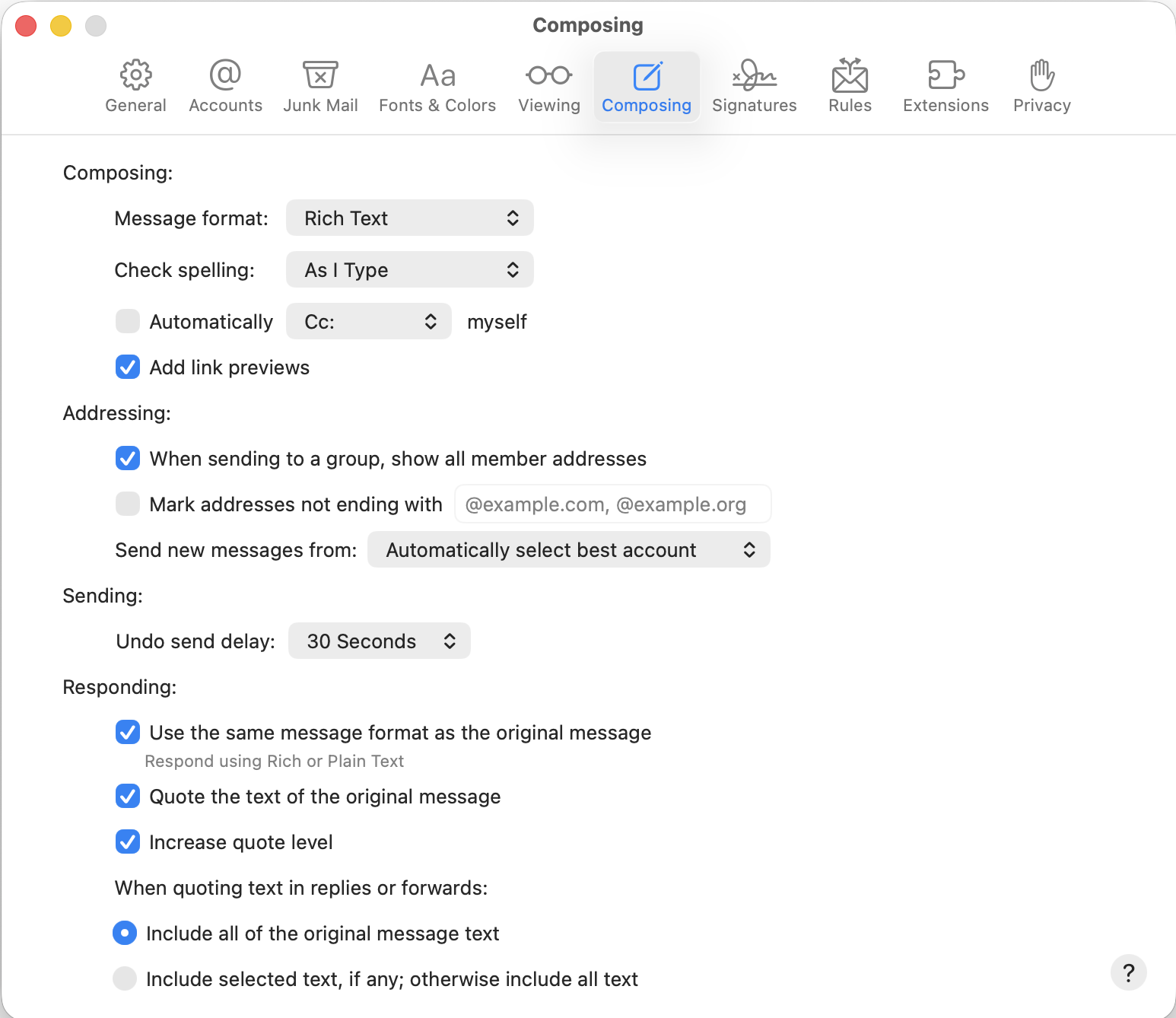This screenshot has width=1176, height=1018.
Task: Select the Composing pencil icon
Action: pos(647,75)
